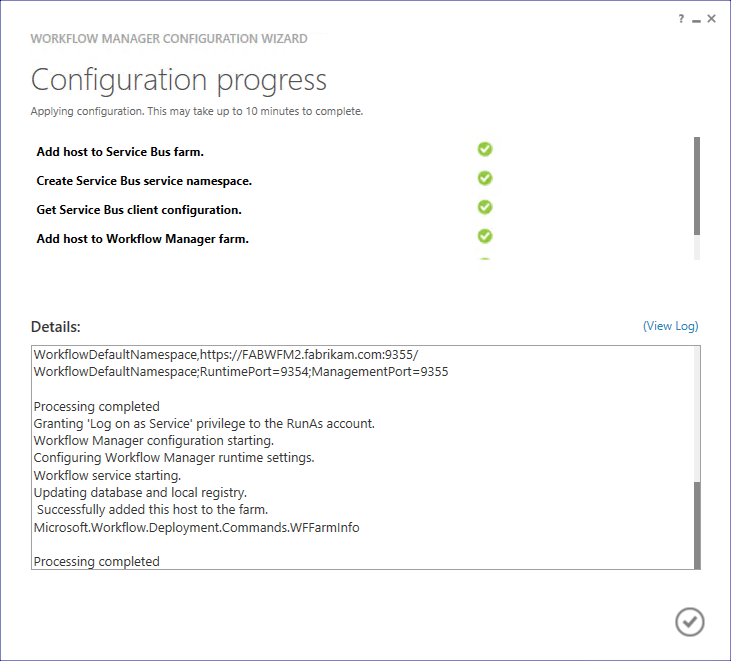Viewport: 731px width, 661px height.
Task: Click the green check beside Get Service Bus client configuration
Action: click(x=485, y=207)
